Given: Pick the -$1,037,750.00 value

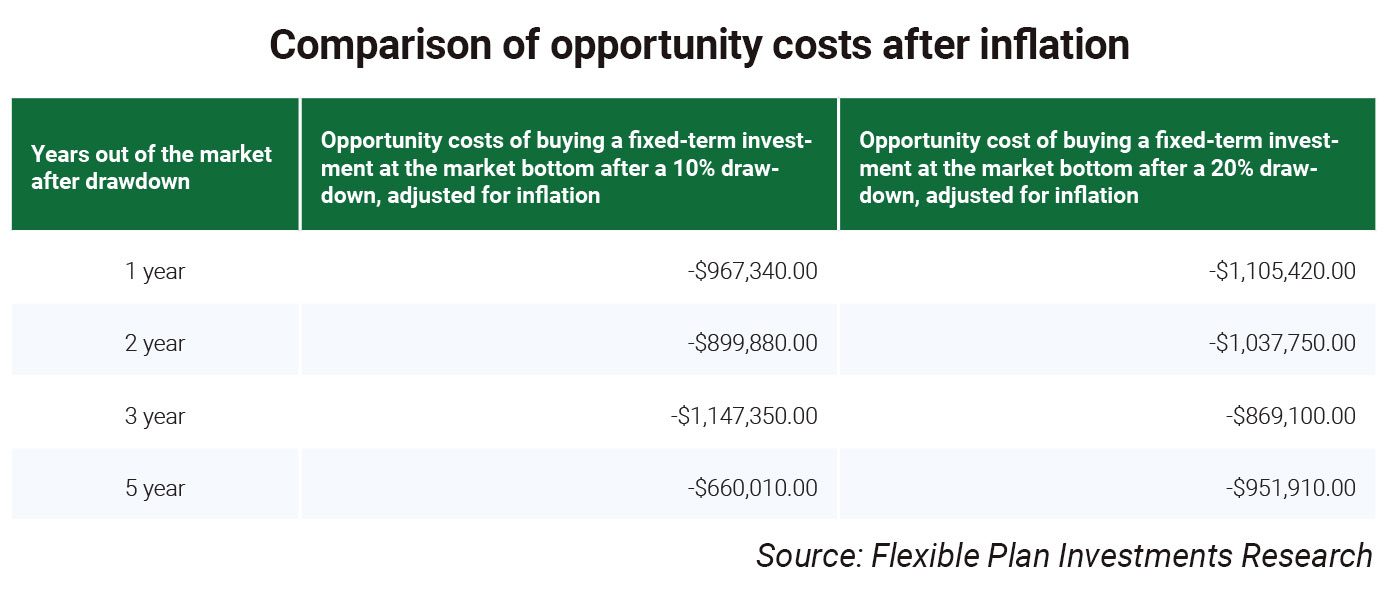Looking at the screenshot, I should click(x=1283, y=343).
